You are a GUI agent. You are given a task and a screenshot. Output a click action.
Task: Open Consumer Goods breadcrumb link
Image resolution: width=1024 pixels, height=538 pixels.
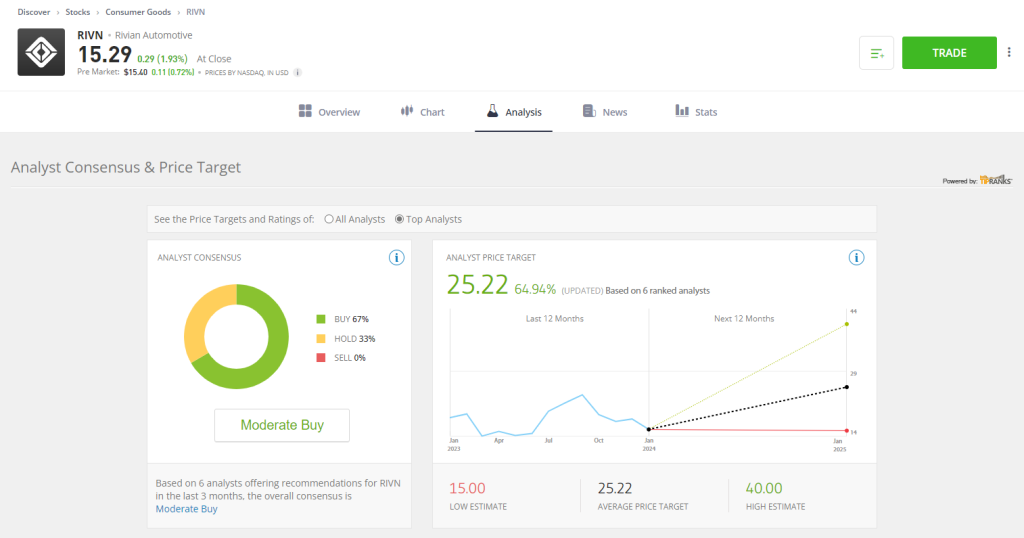pyautogui.click(x=138, y=12)
